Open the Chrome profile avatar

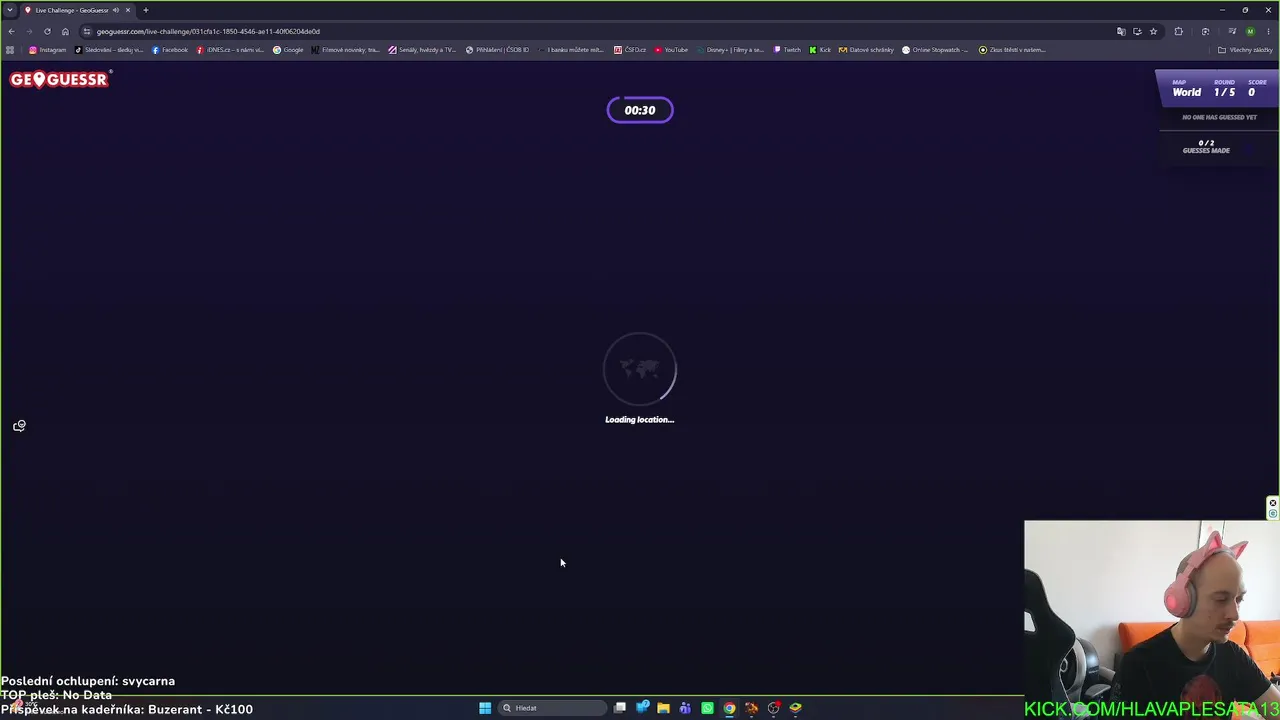[x=1250, y=31]
